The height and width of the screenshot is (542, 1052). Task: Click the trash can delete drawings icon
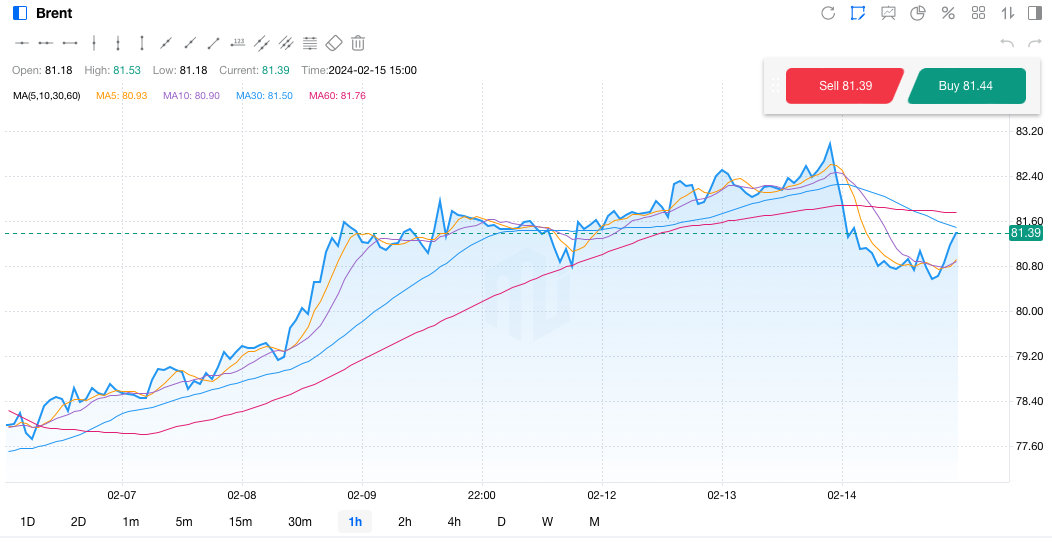(x=358, y=43)
